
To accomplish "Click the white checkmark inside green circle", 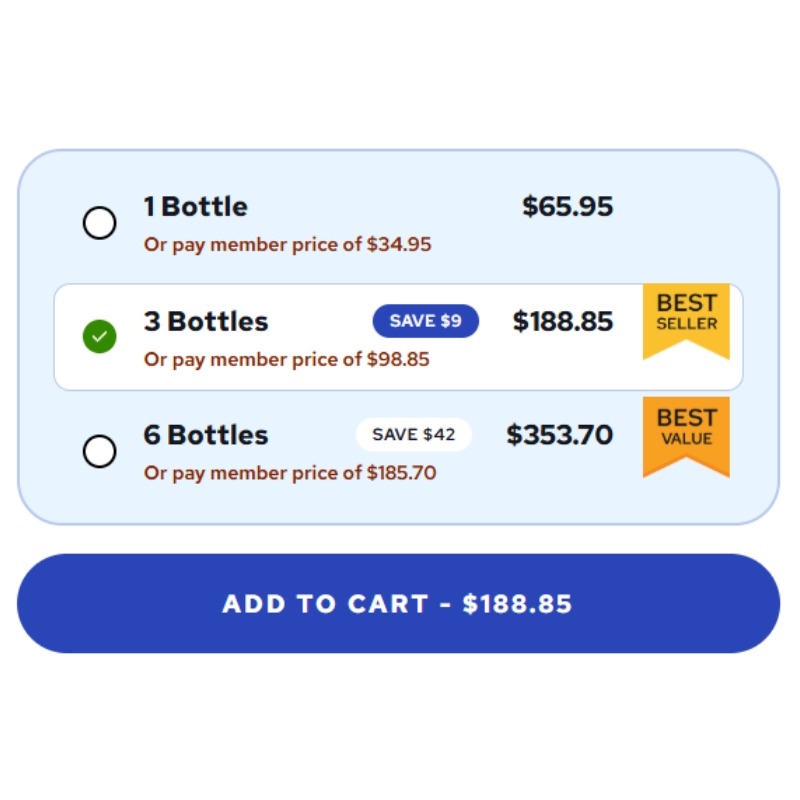I will [99, 336].
